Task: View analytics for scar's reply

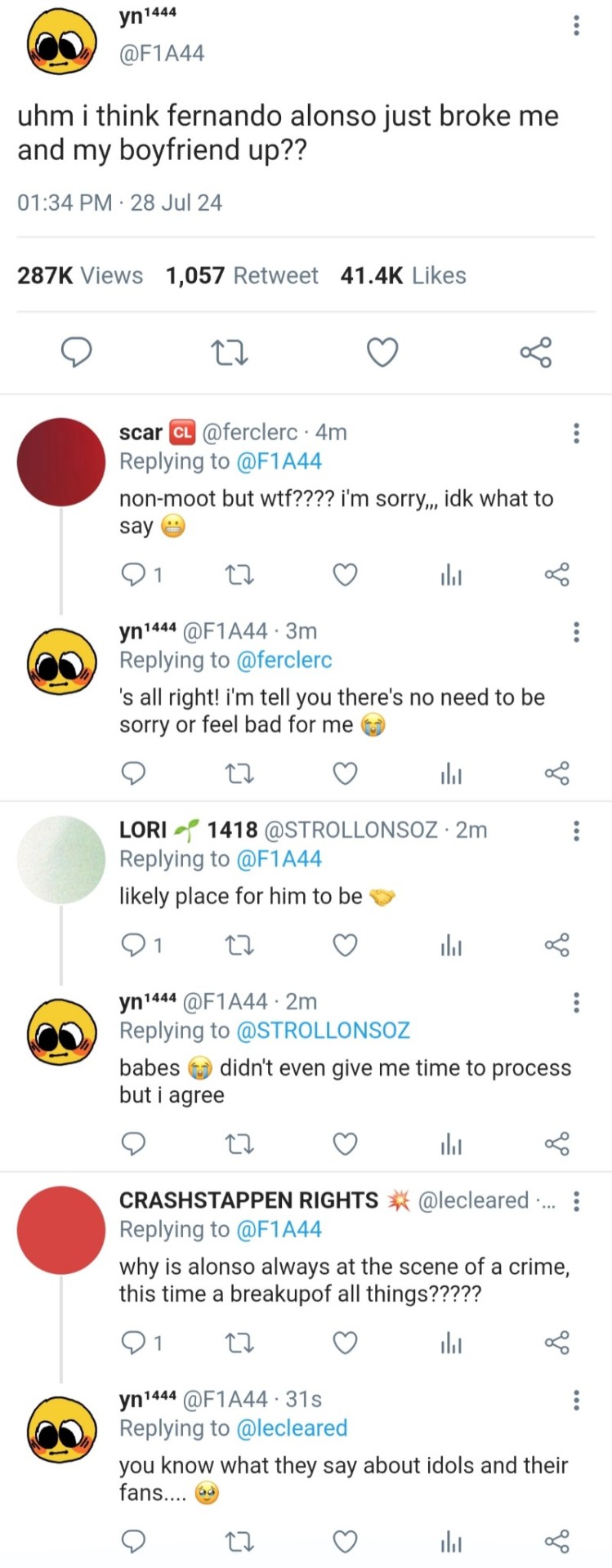Action: [451, 576]
